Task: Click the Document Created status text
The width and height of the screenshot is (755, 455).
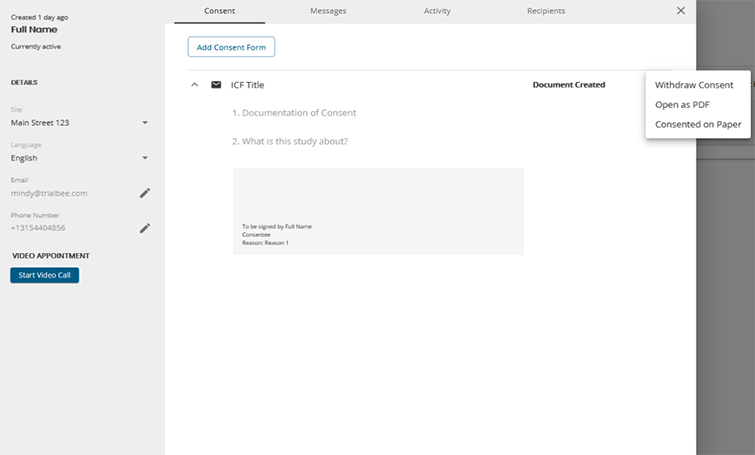Action: pyautogui.click(x=569, y=85)
